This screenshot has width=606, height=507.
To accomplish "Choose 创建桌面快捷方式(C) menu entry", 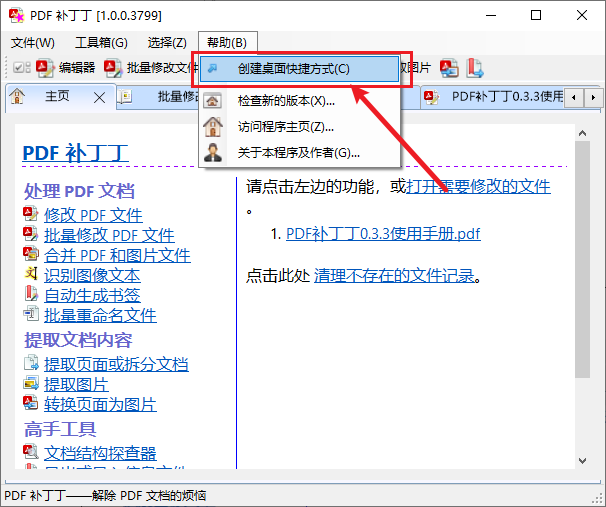I will [x=300, y=69].
